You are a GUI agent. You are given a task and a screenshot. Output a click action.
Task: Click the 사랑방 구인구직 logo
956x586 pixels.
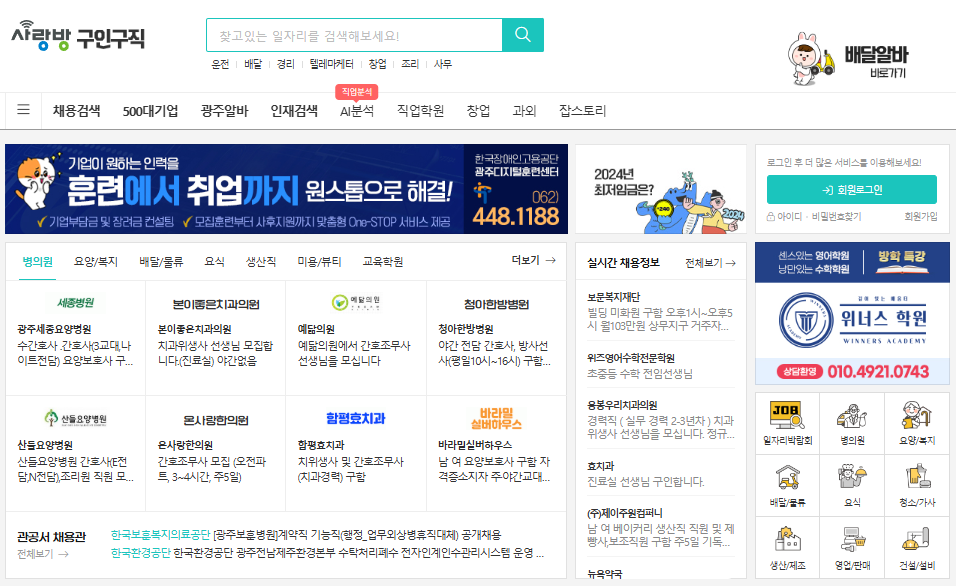(77, 36)
